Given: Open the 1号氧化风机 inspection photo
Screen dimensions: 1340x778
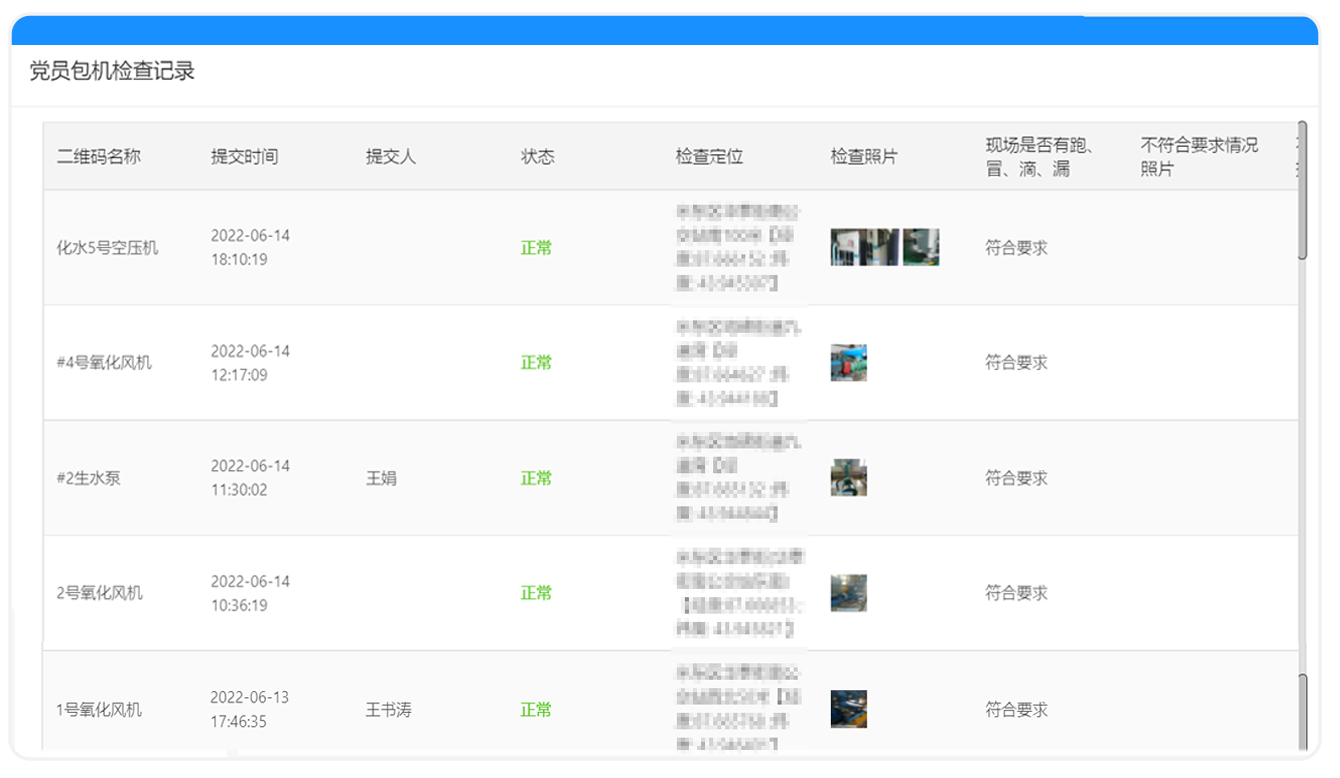Looking at the screenshot, I should [x=848, y=709].
